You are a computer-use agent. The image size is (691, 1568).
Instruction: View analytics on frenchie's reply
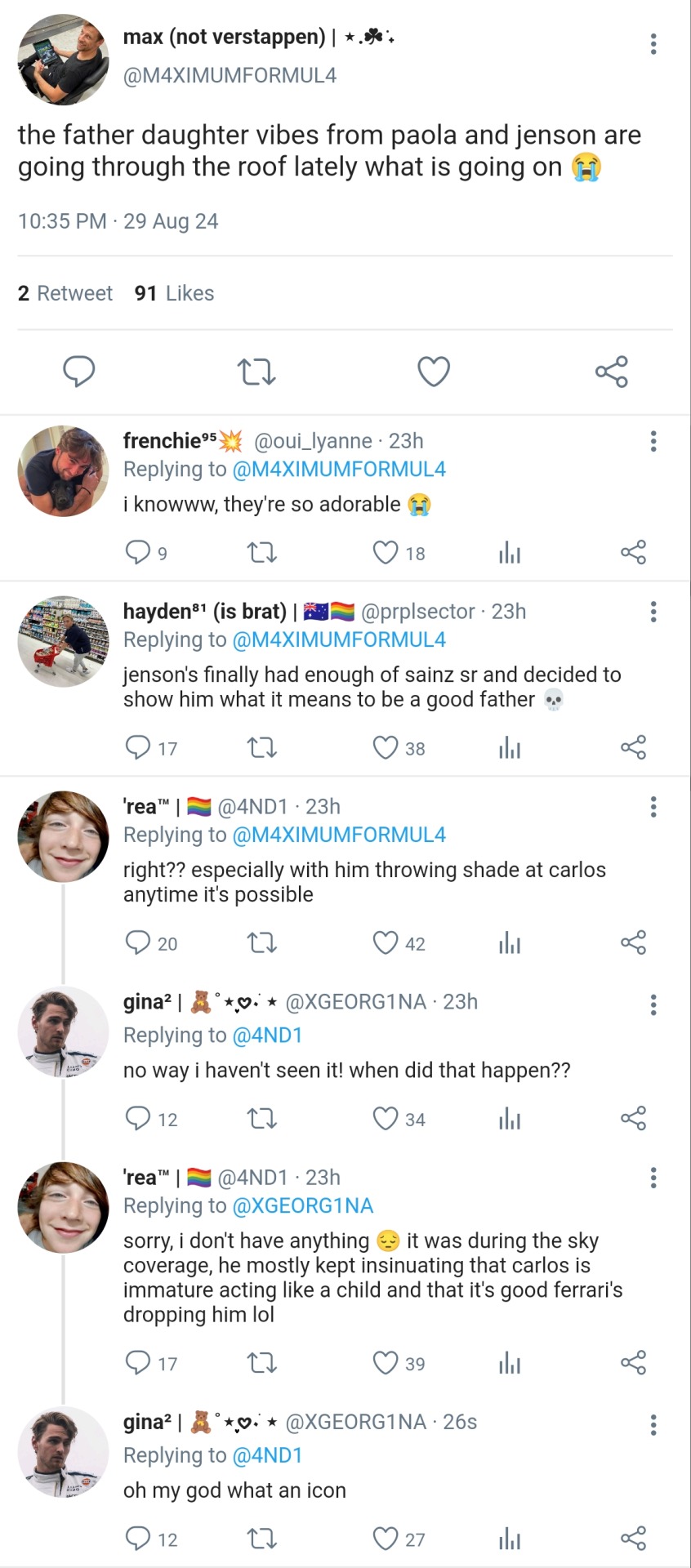tap(510, 554)
